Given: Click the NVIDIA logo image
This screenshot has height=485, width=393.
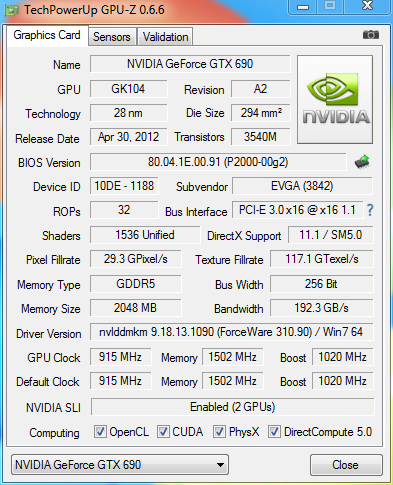Looking at the screenshot, I should 335,99.
